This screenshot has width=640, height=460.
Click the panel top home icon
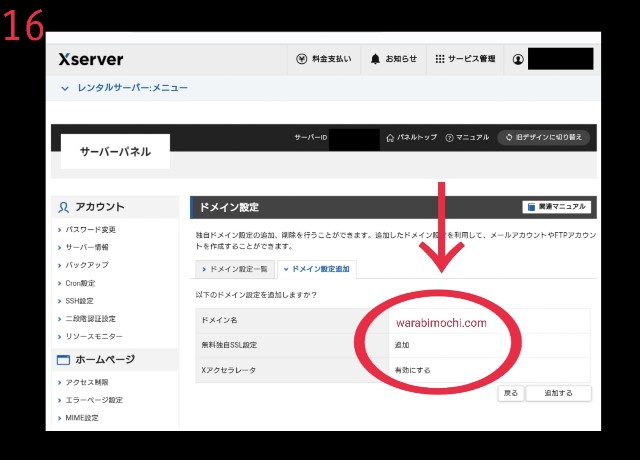coord(390,138)
